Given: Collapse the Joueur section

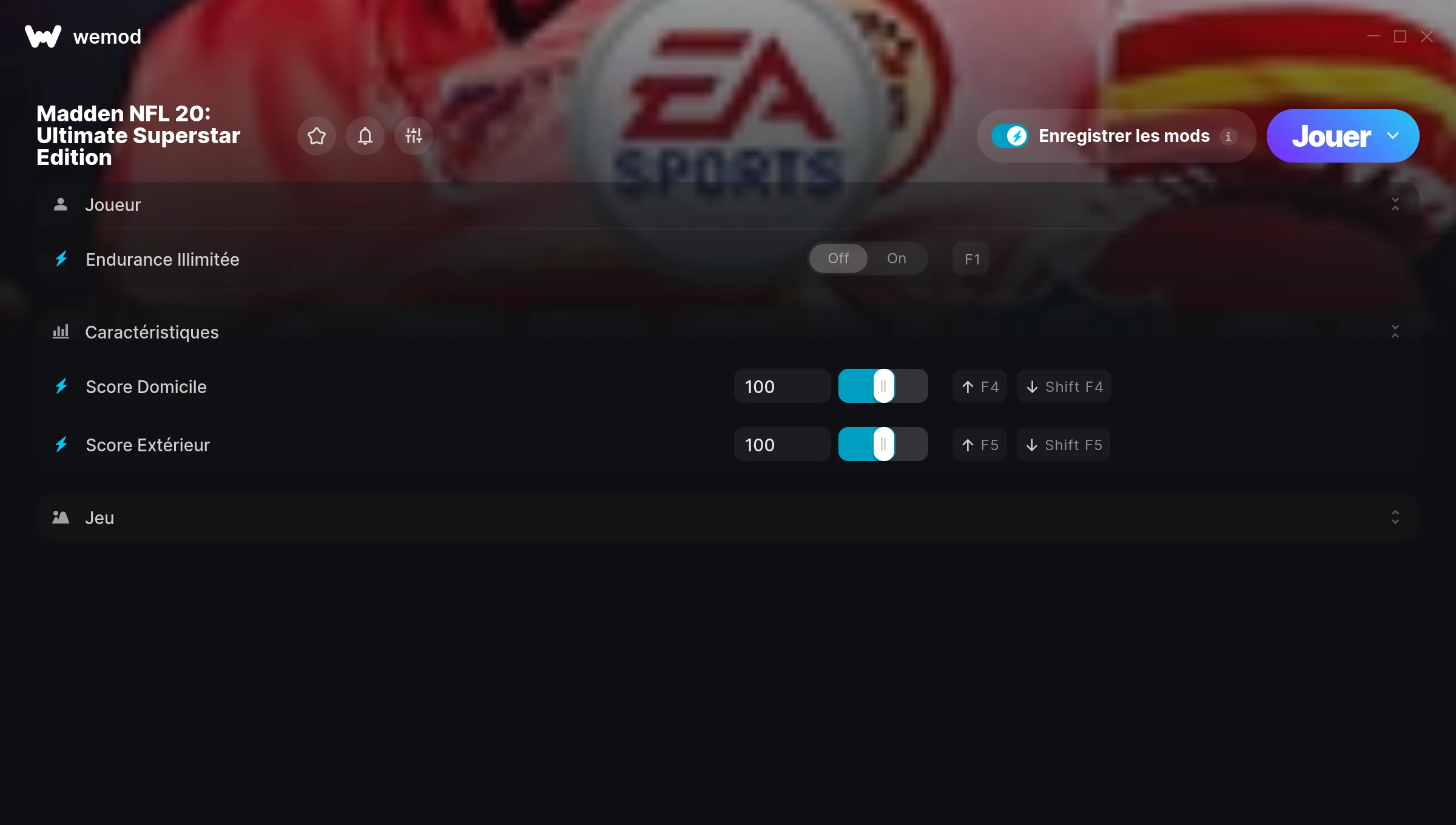Looking at the screenshot, I should [1395, 204].
